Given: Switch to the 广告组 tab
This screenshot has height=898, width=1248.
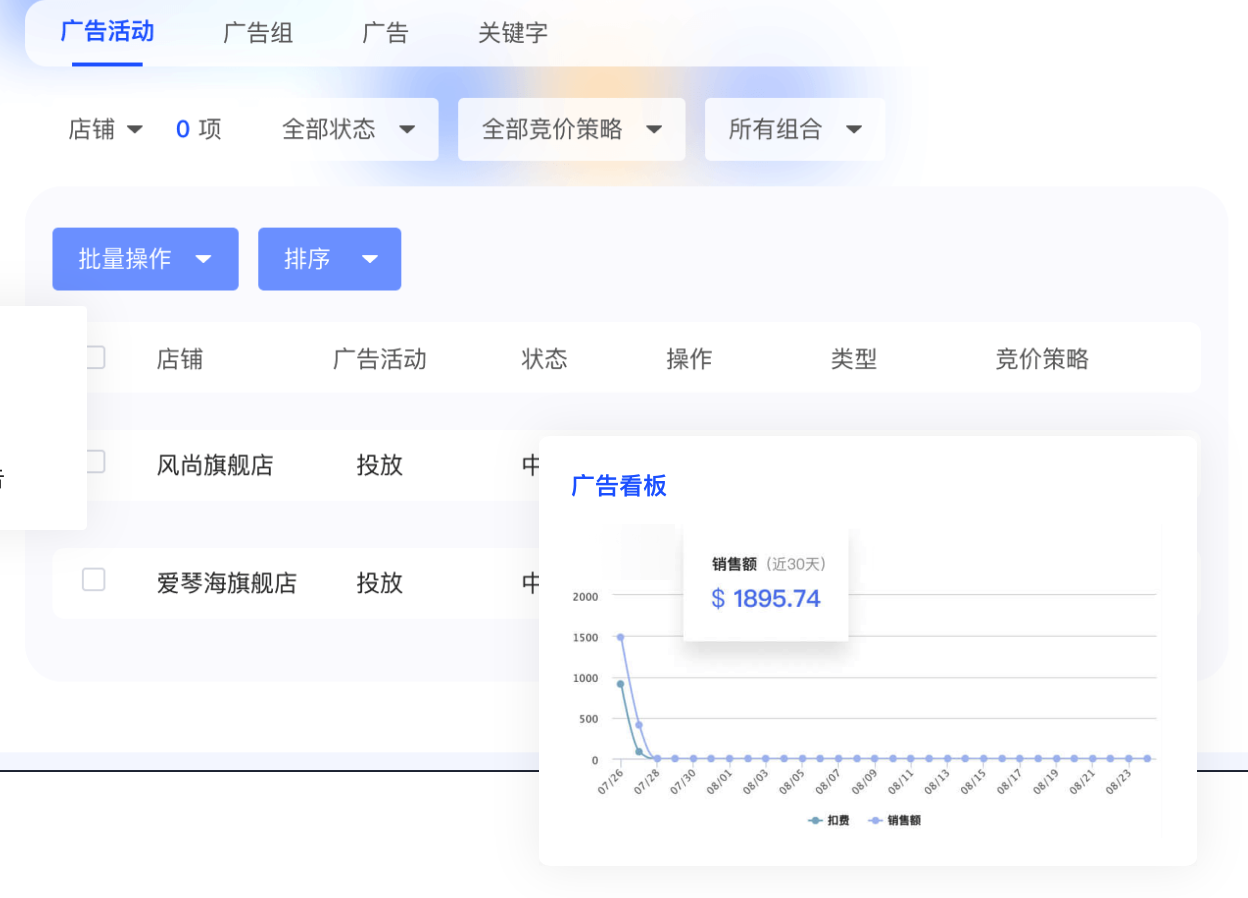Looking at the screenshot, I should tap(257, 32).
